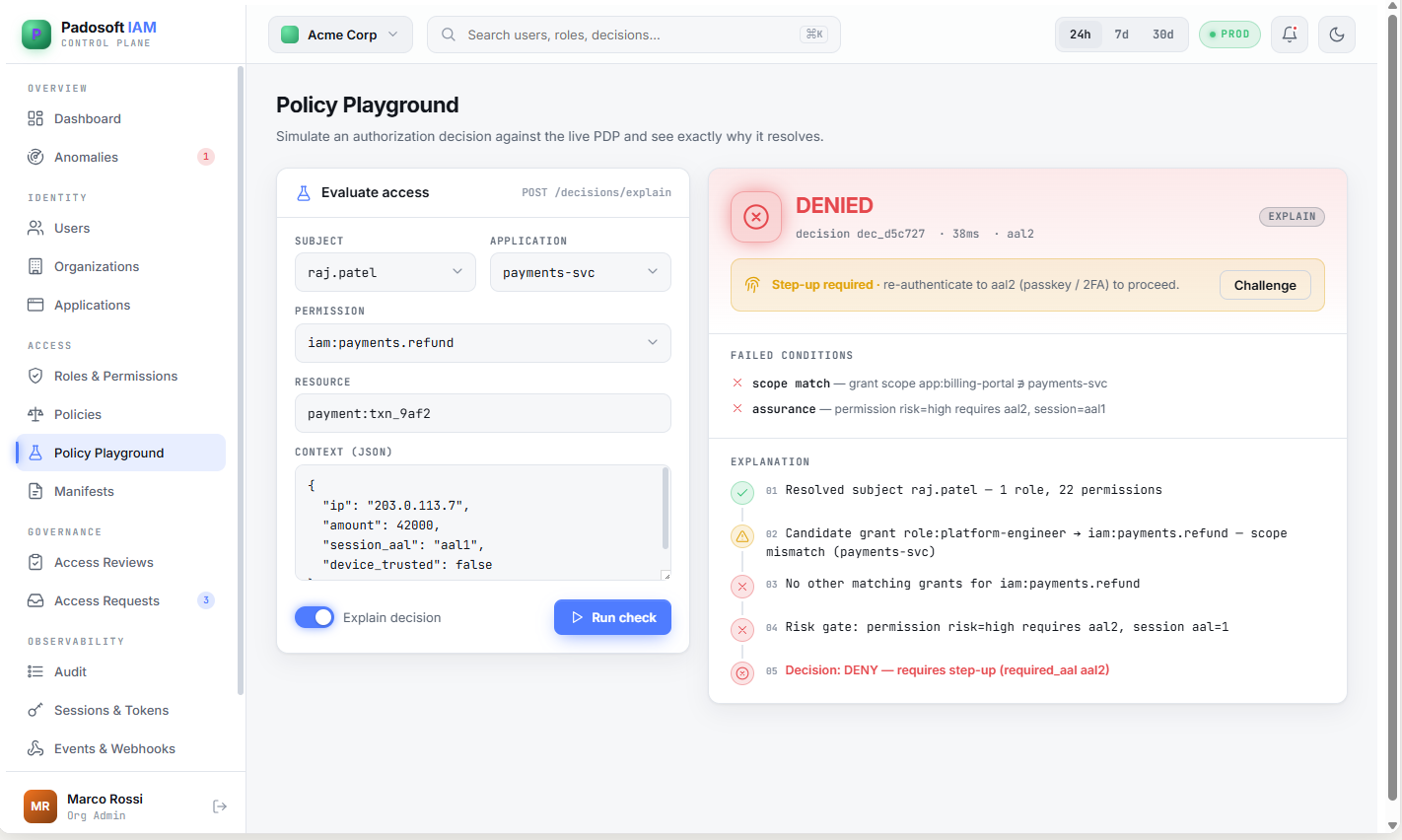Screen dimensions: 1402x840
Task: Click the 'Step-up required' text
Action: pyautogui.click(x=822, y=285)
